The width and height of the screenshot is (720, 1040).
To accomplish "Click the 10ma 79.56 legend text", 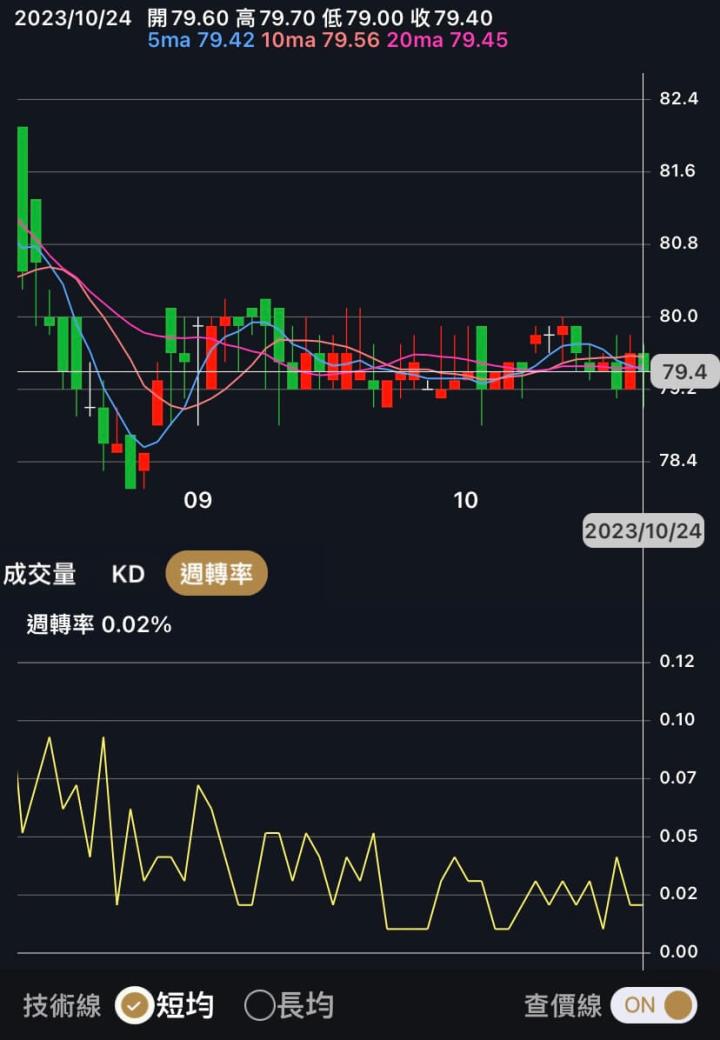I will click(320, 40).
